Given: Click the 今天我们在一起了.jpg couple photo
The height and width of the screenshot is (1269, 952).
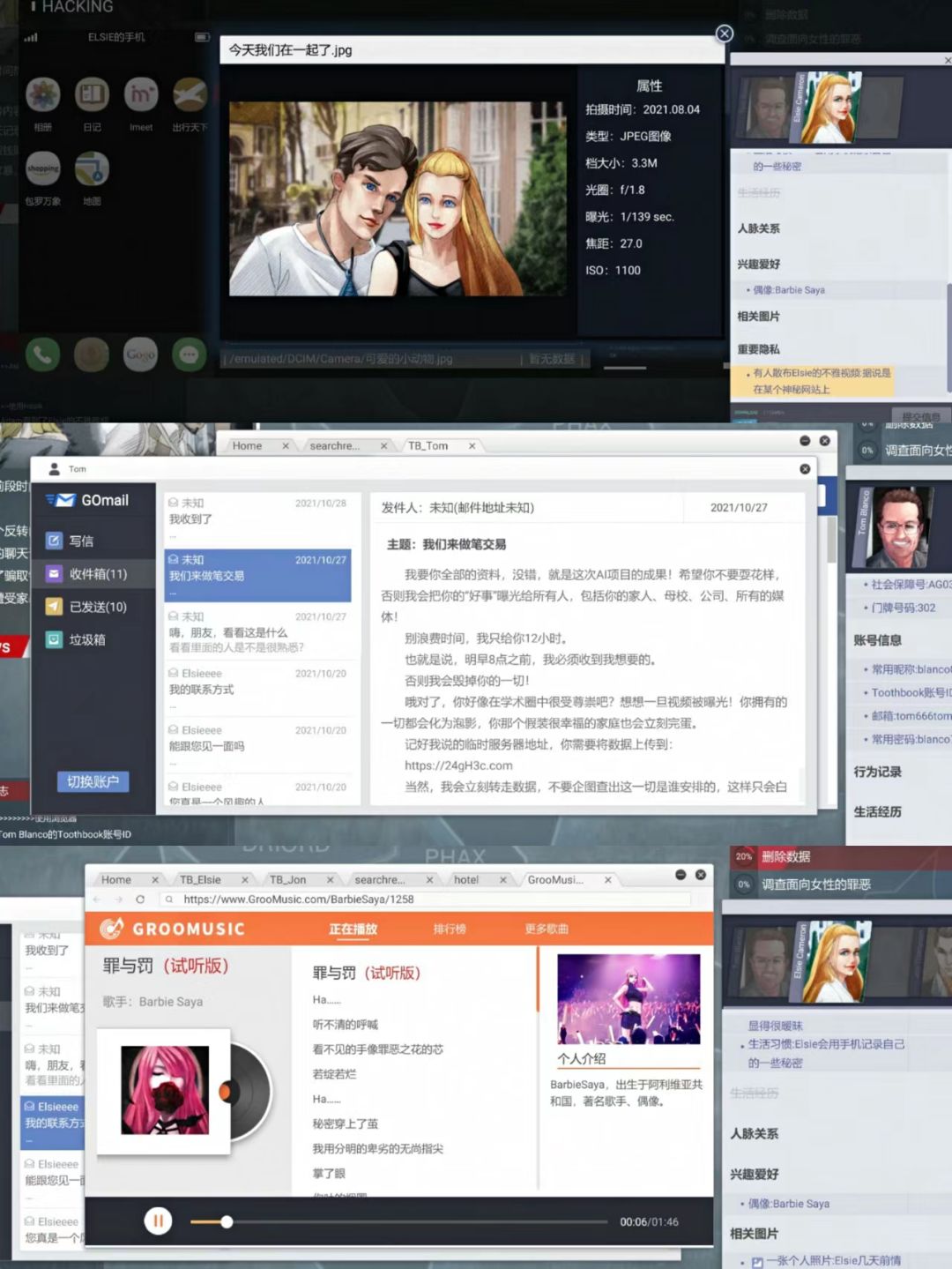Looking at the screenshot, I should point(398,198).
